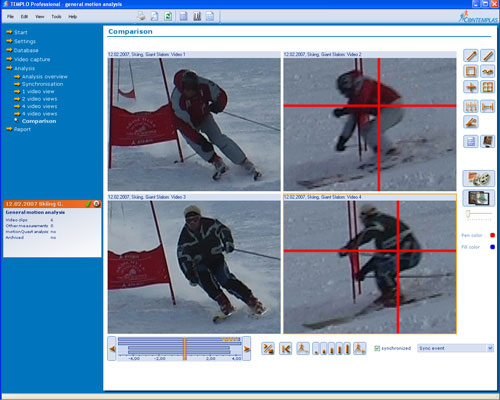The image size is (500, 400).
Task: Open the Tools menu
Action: pyautogui.click(x=56, y=17)
